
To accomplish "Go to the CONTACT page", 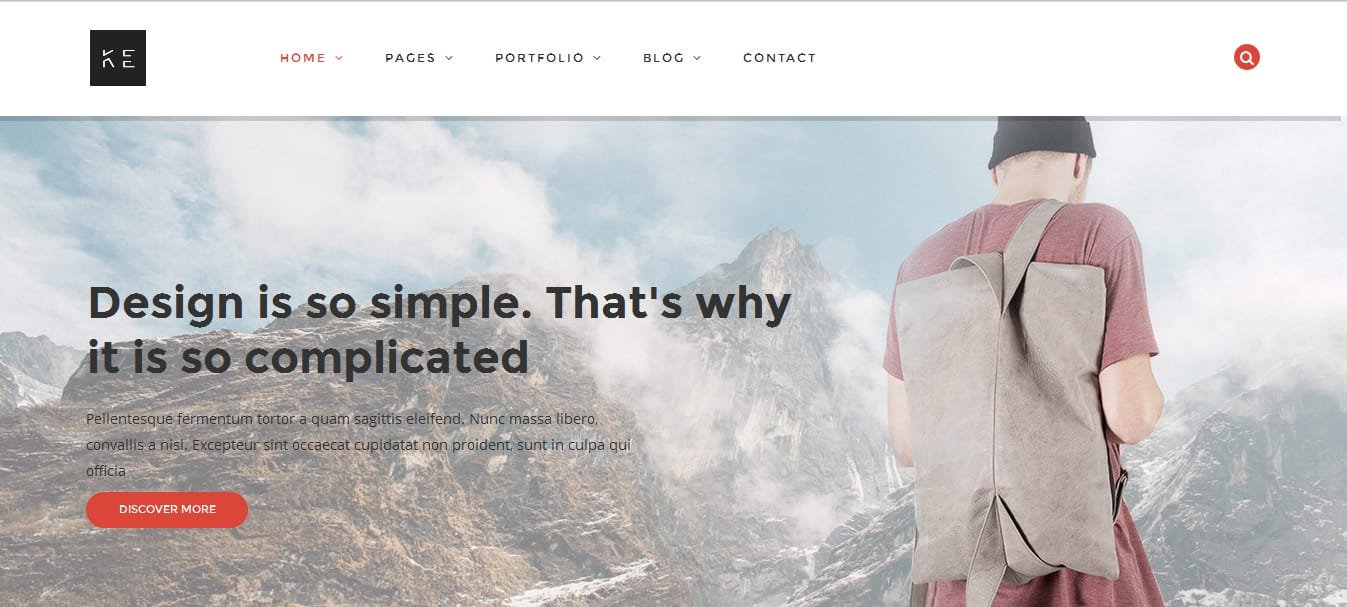I will [779, 58].
